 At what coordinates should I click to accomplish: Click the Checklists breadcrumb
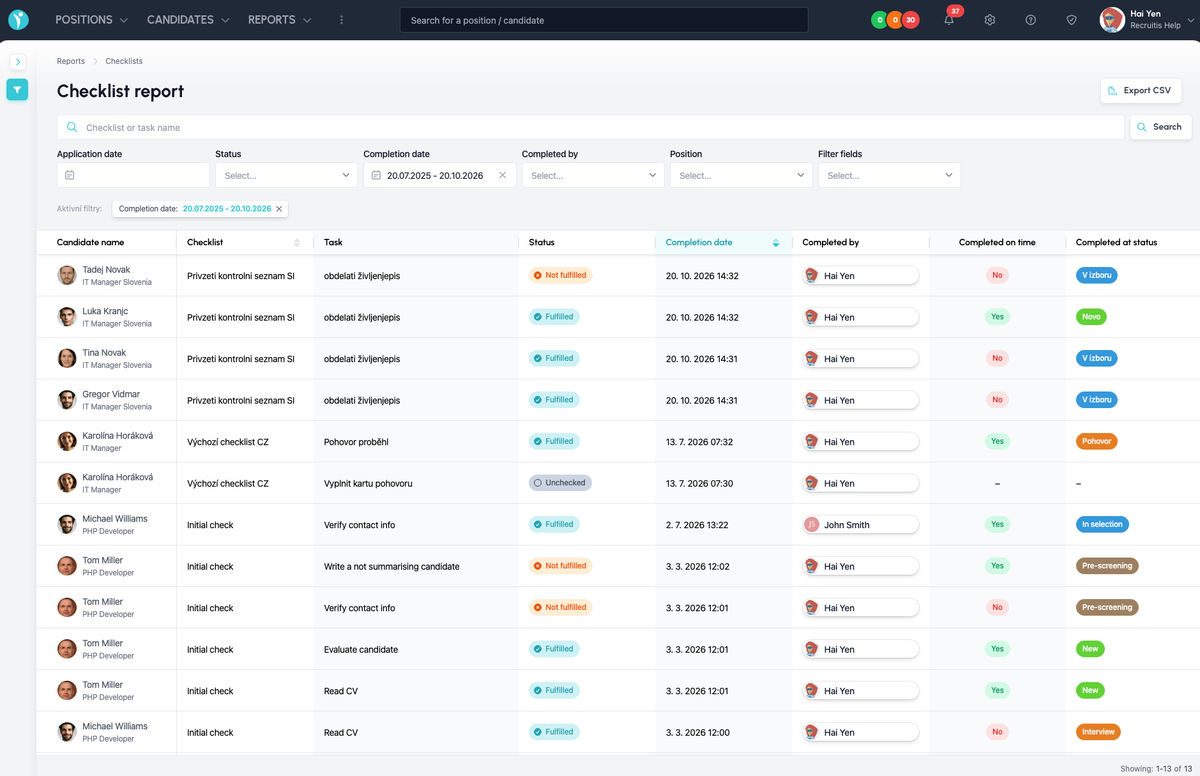[124, 61]
